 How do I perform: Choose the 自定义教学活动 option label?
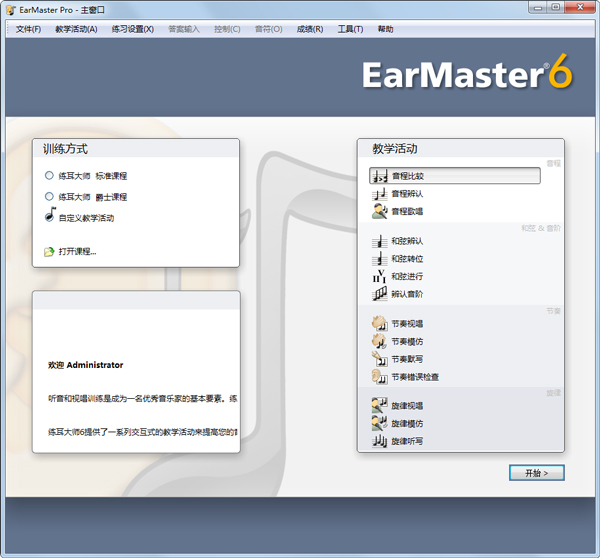point(86,218)
